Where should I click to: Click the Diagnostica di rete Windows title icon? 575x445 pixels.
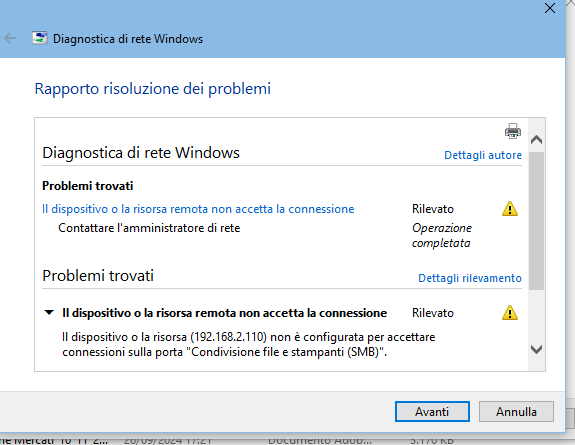pyautogui.click(x=40, y=38)
